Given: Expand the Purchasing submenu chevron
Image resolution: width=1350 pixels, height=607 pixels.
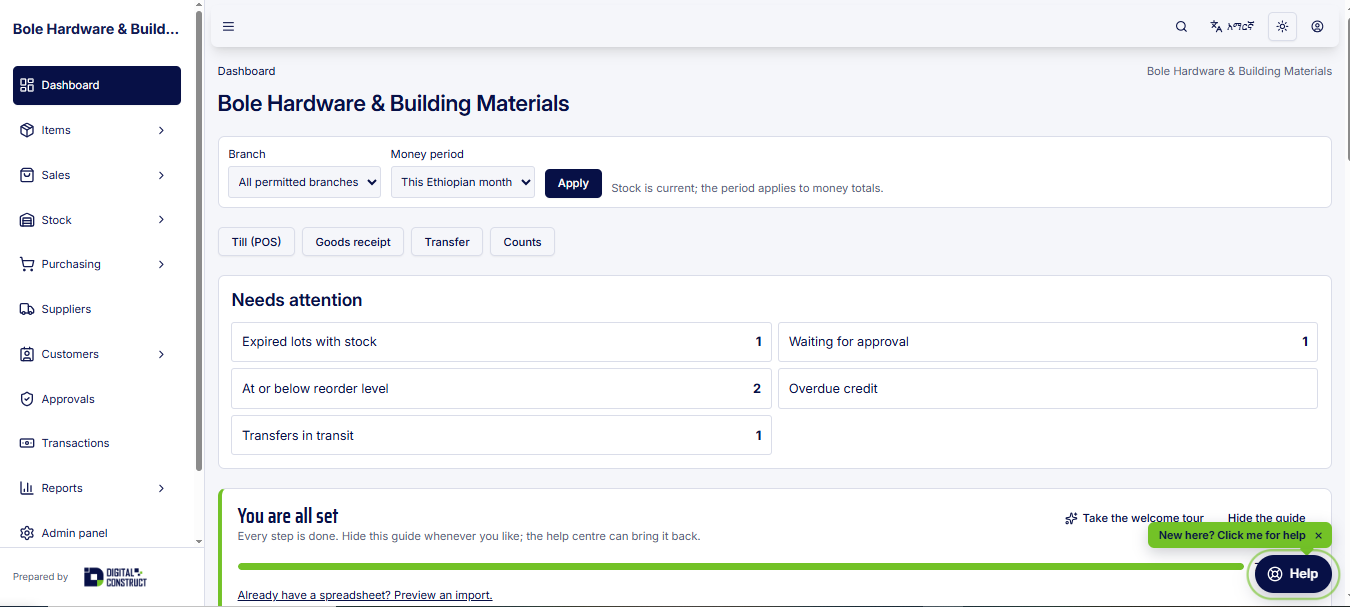Looking at the screenshot, I should pyautogui.click(x=161, y=264).
